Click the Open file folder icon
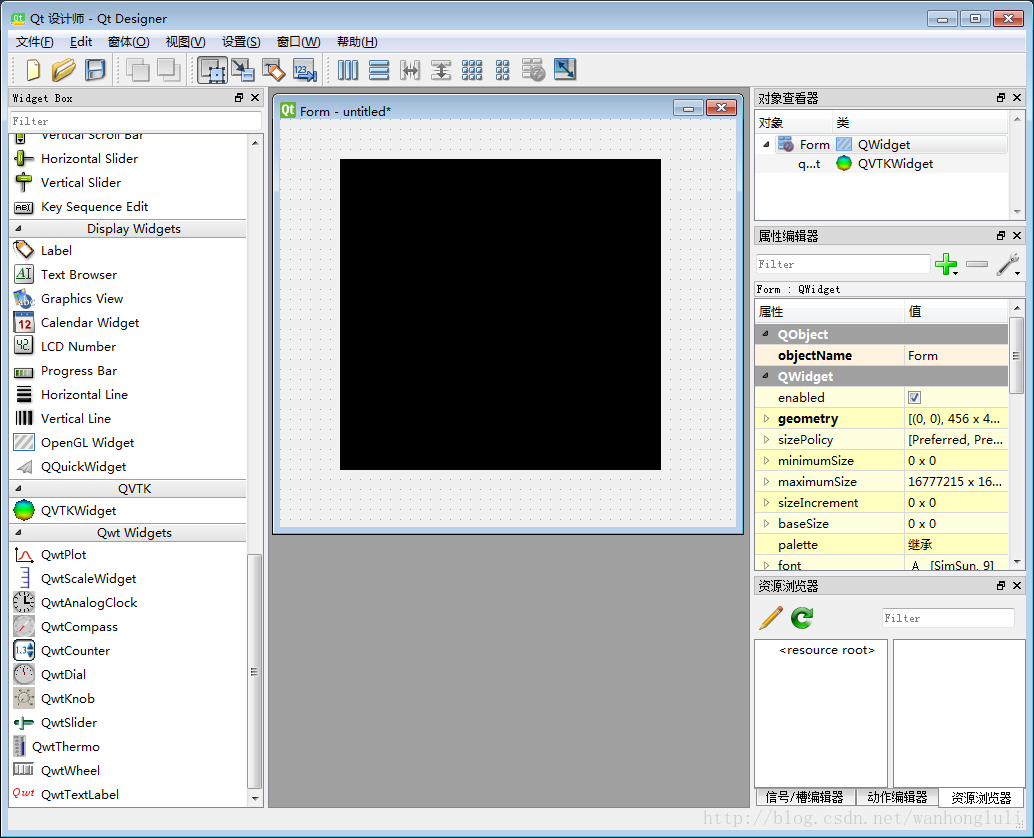 click(x=64, y=70)
